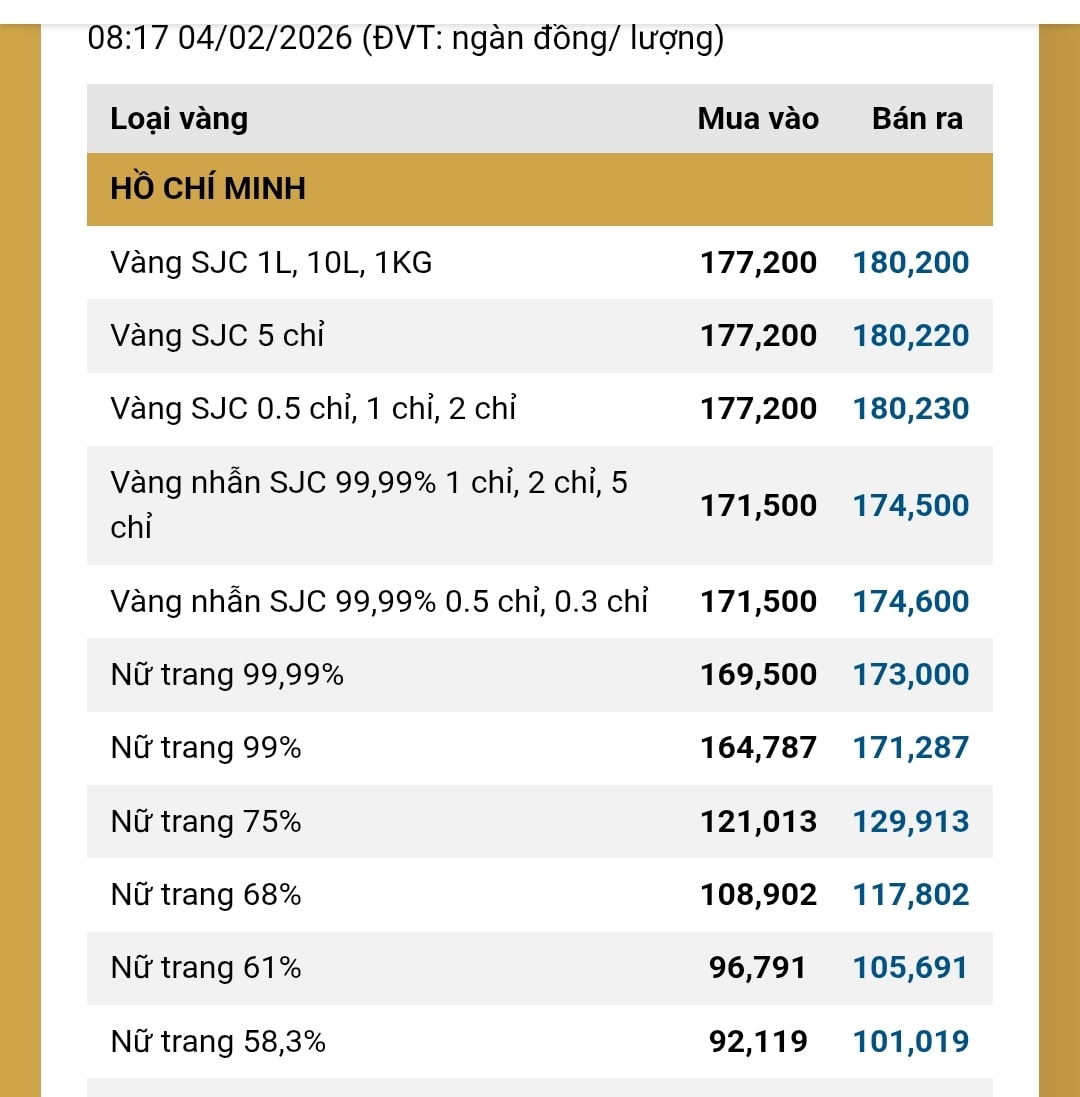Click sell price 174,600
Viewport: 1080px width, 1097px height.
click(x=911, y=602)
